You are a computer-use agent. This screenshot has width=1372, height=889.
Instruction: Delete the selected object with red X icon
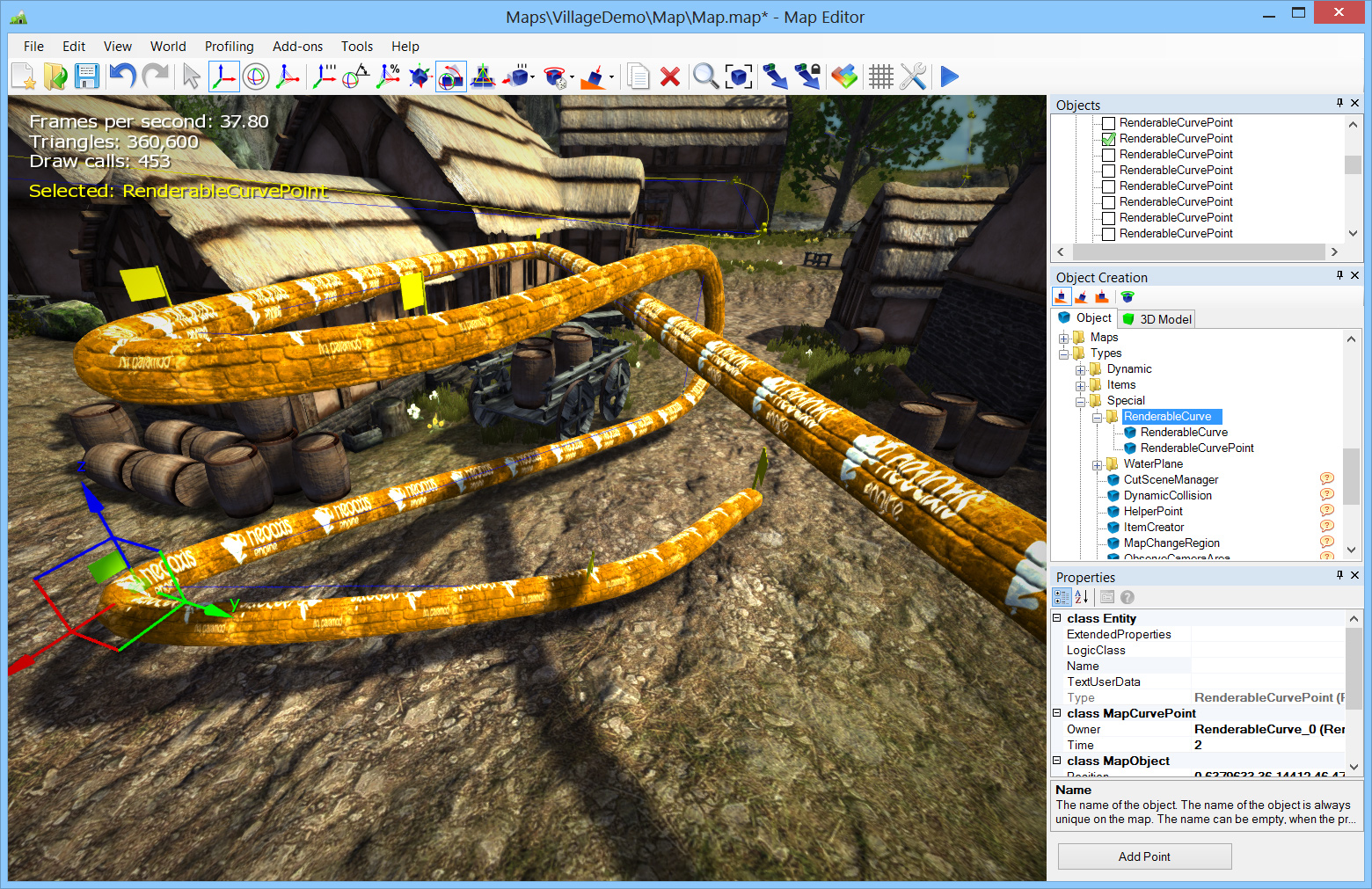pos(670,77)
